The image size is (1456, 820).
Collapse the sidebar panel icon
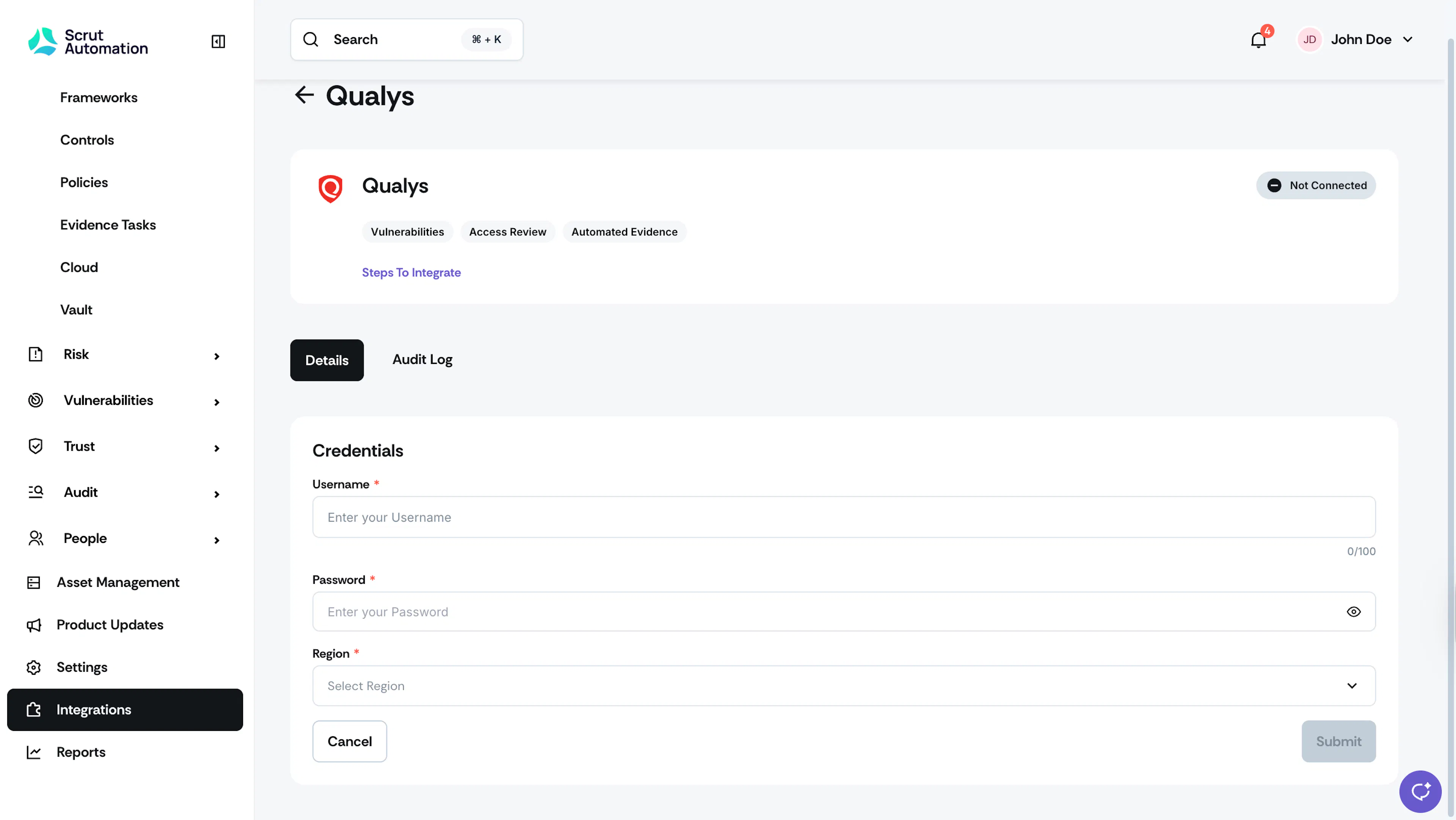click(x=218, y=41)
